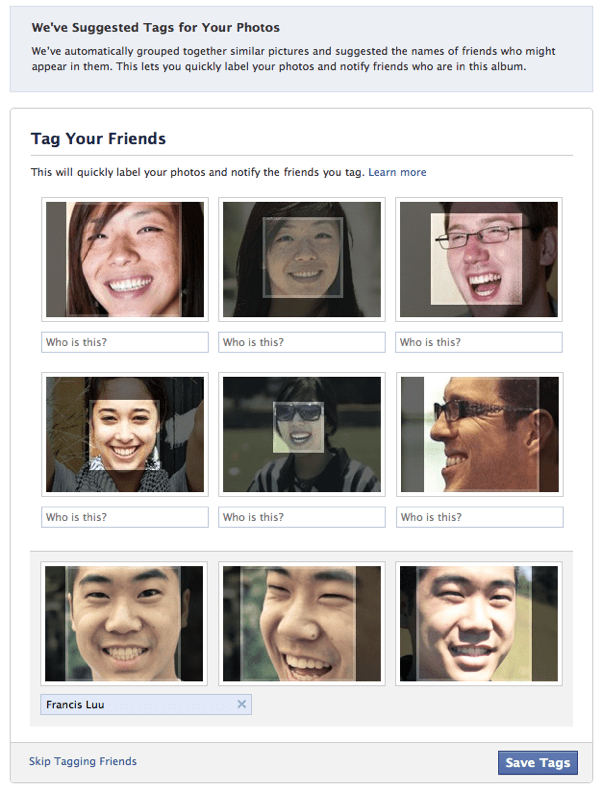Viewport: 602px width, 792px height.
Task: Focus the name field under the first top-row photo
Action: click(x=125, y=342)
